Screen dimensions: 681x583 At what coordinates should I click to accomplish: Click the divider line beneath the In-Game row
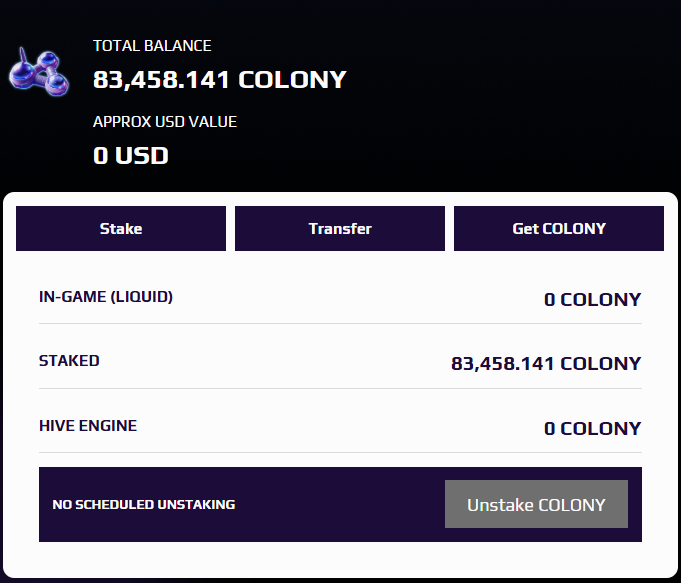point(340,324)
